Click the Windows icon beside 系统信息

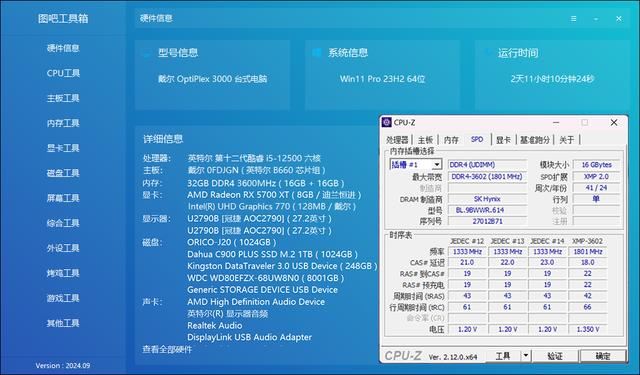pyautogui.click(x=317, y=53)
